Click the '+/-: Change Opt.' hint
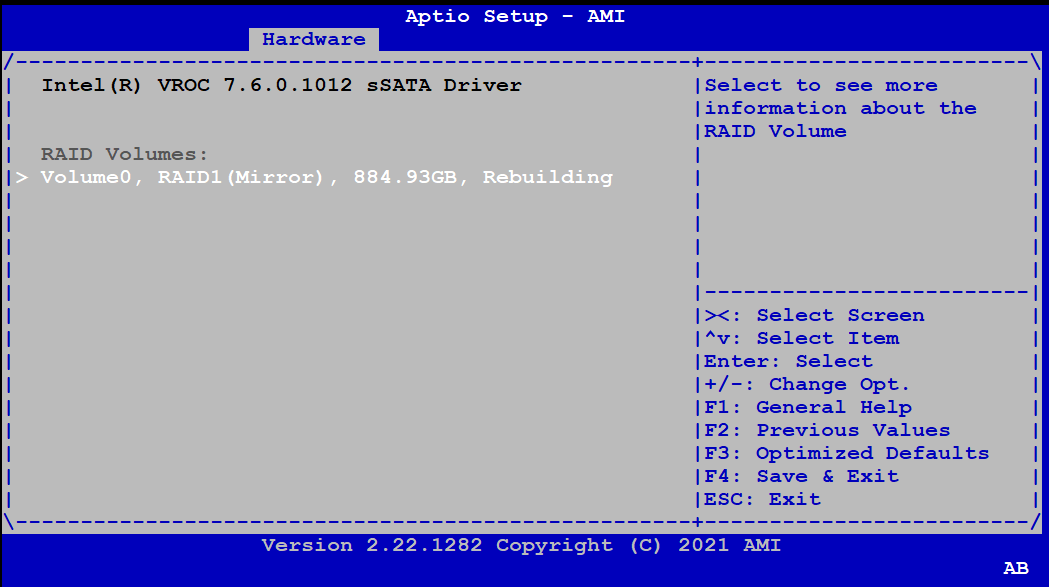The height and width of the screenshot is (587, 1049). click(x=807, y=384)
